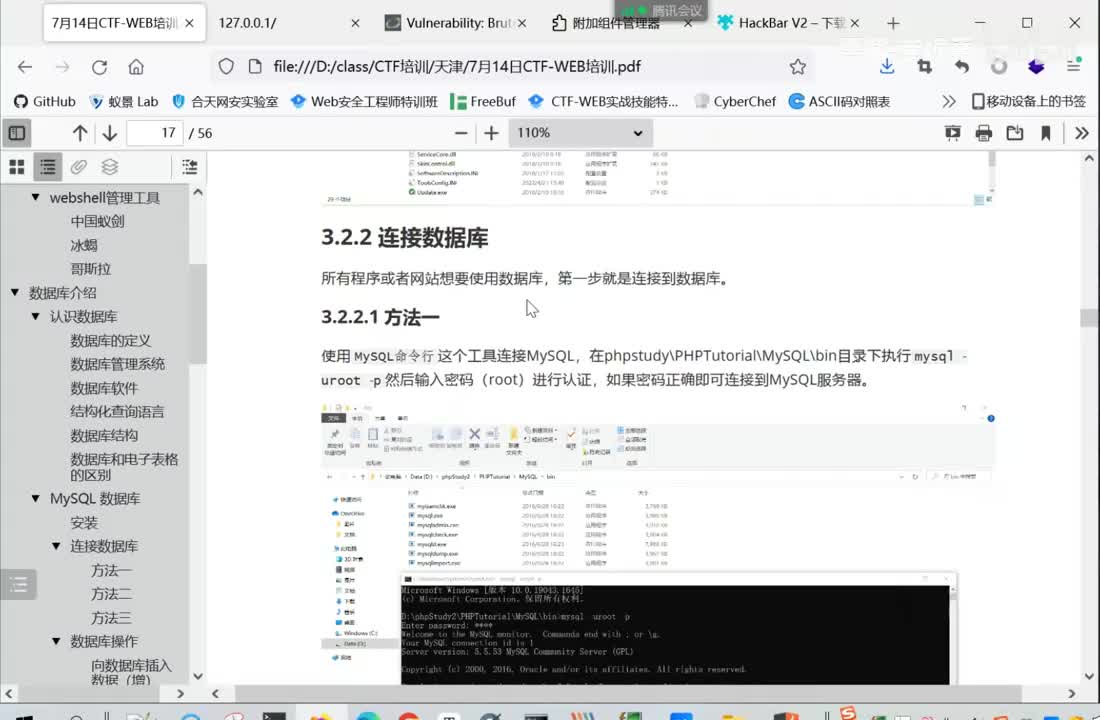Show document outline in sidebar
The height and width of the screenshot is (720, 1100).
point(48,167)
